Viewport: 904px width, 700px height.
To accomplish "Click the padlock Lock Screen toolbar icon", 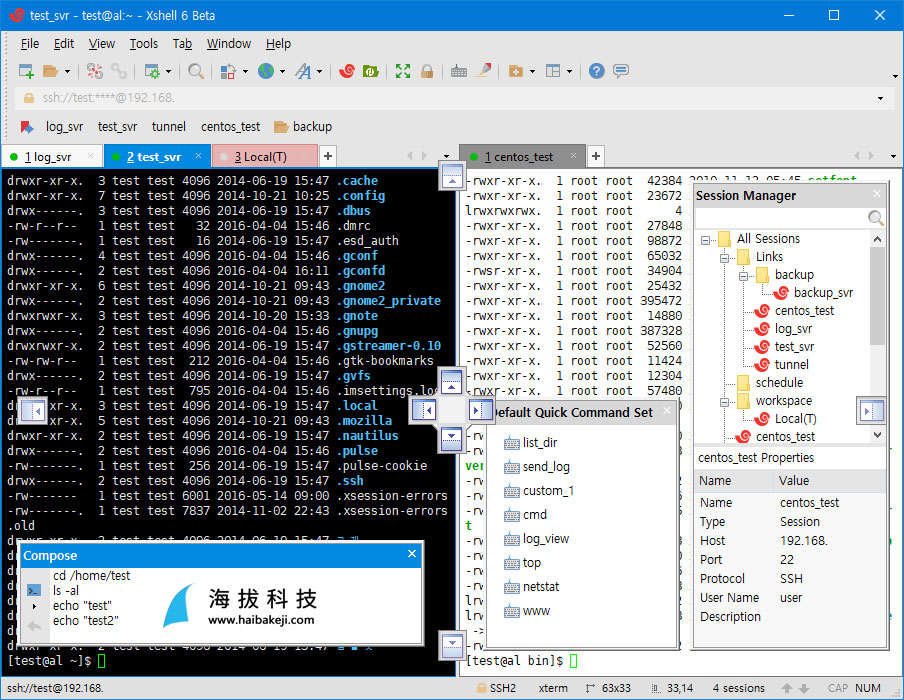I will [x=427, y=71].
